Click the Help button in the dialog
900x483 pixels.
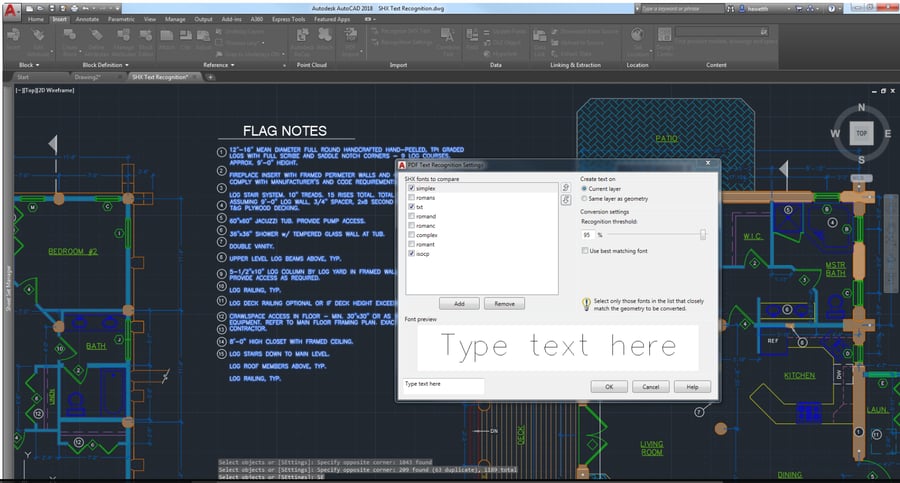692,387
